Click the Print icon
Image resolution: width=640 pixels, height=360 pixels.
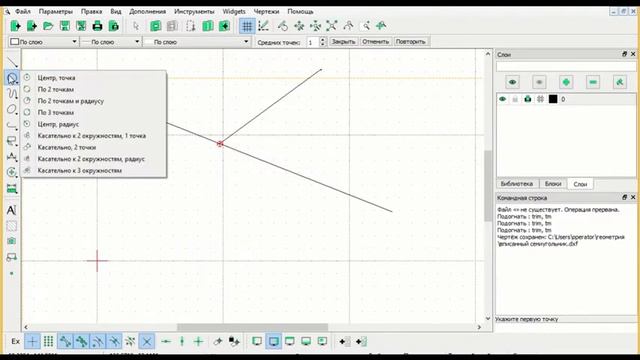tap(97, 26)
